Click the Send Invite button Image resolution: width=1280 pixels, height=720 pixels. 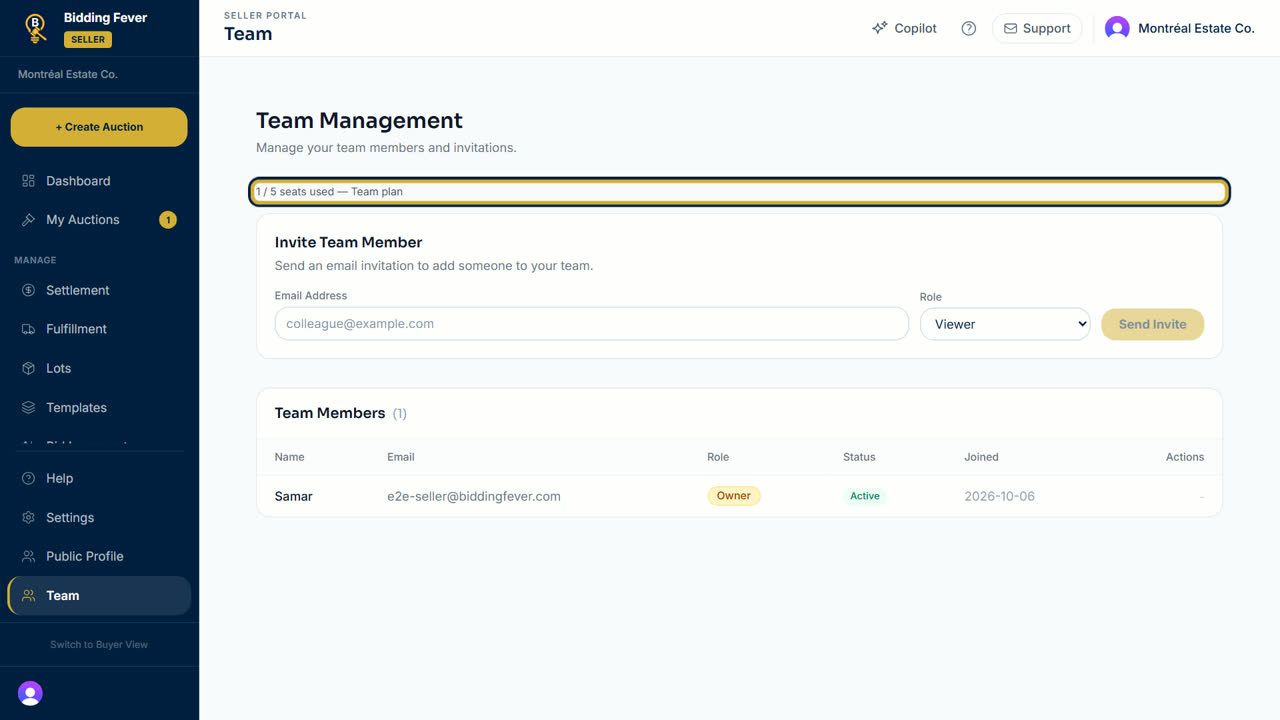(x=1152, y=324)
